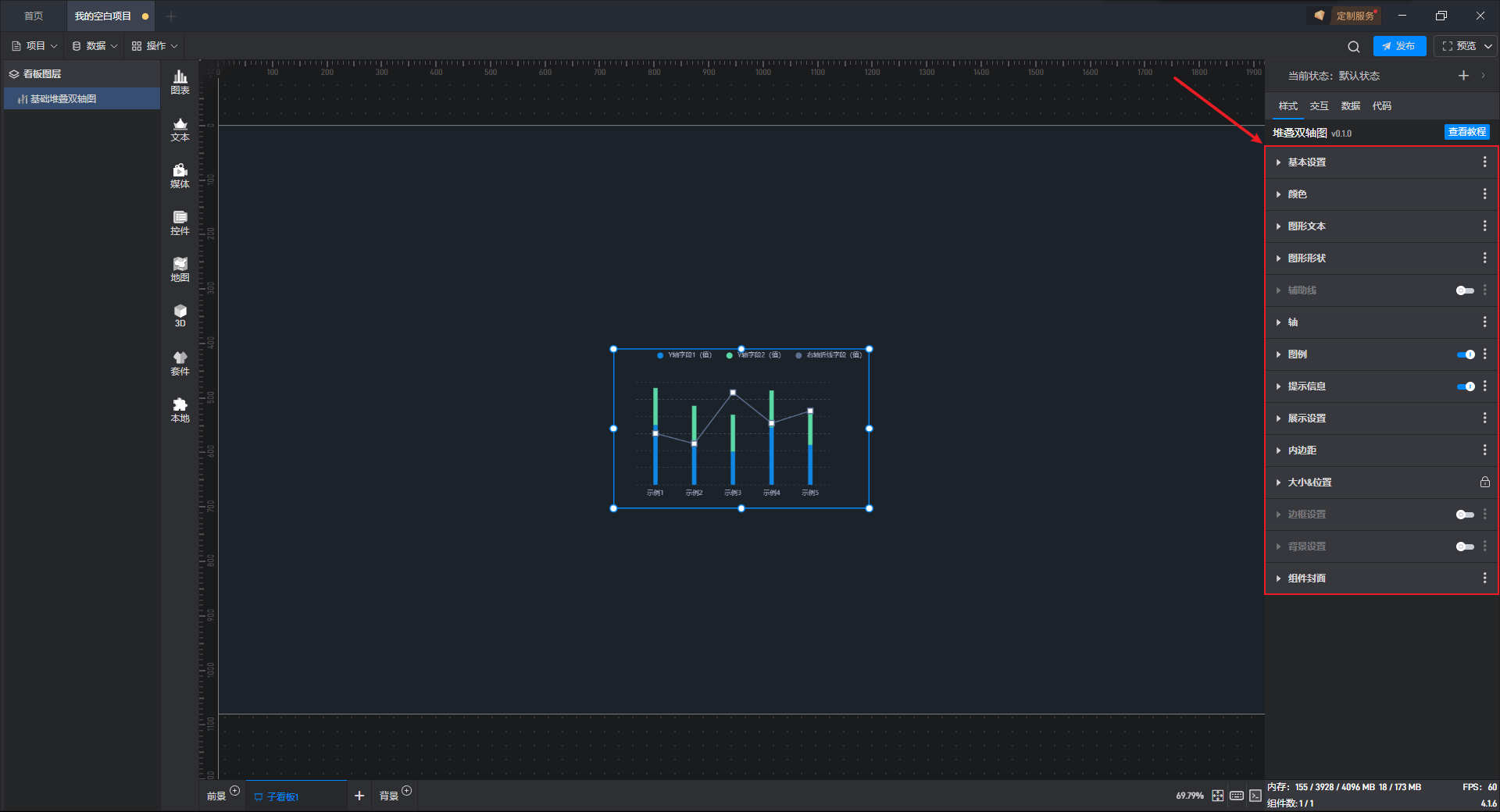1500x812 pixels.
Task: Enable the 辅助线 toggle switch
Action: [1465, 290]
